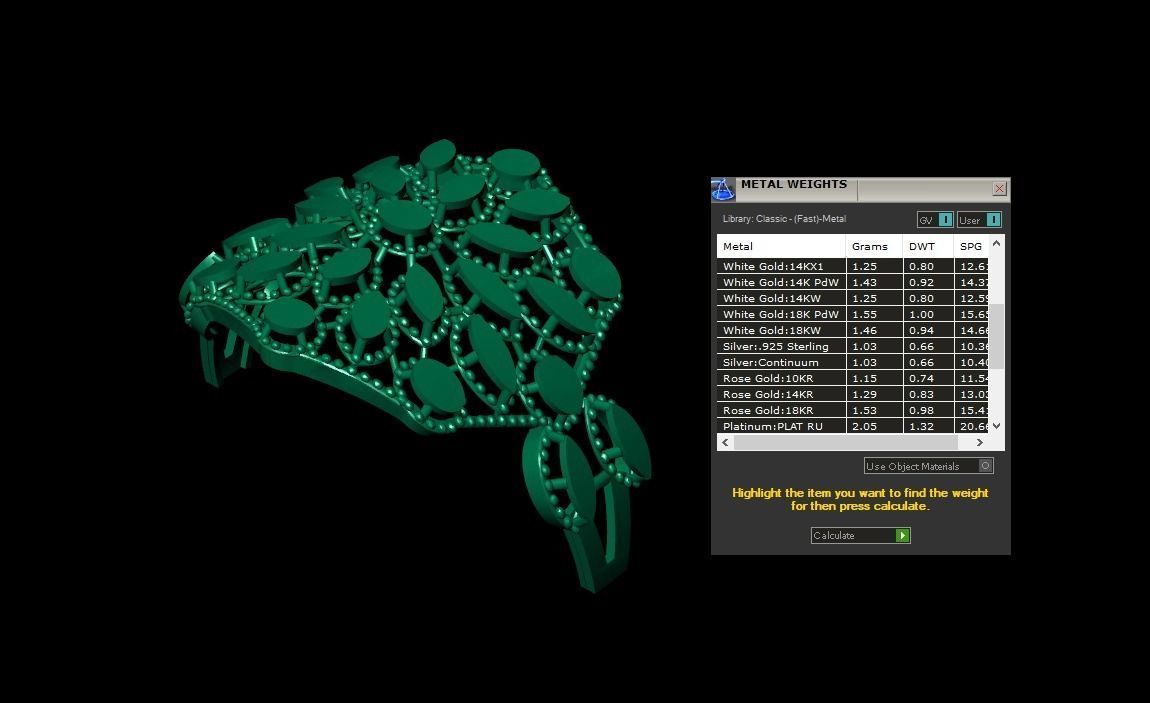
Task: Click the 2.05 grams value for Platinum
Action: pyautogui.click(x=864, y=427)
